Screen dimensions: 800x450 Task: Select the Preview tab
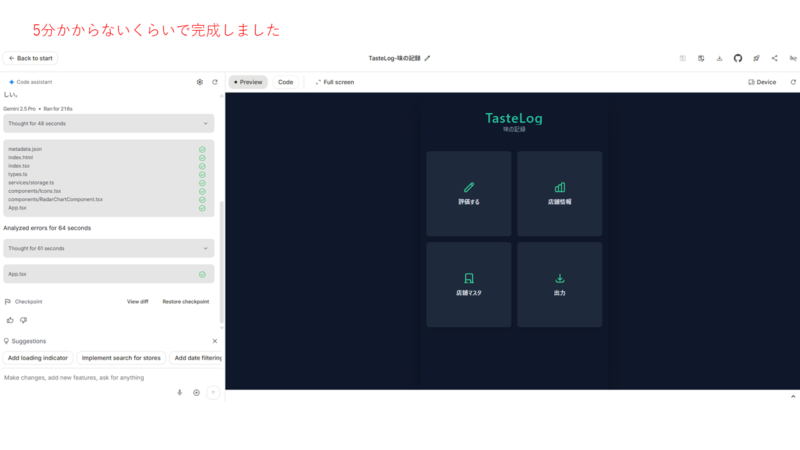248,82
